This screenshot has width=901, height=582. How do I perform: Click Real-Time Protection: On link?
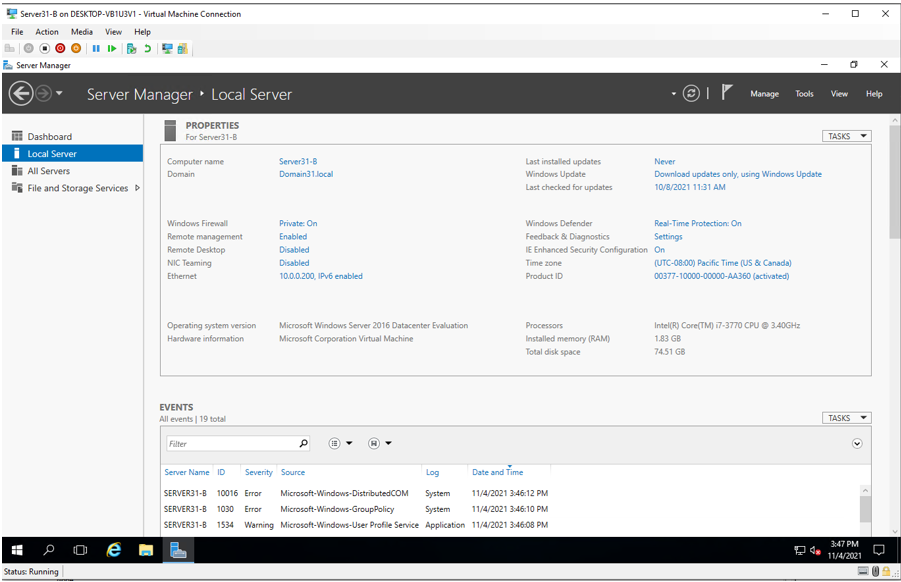[698, 223]
